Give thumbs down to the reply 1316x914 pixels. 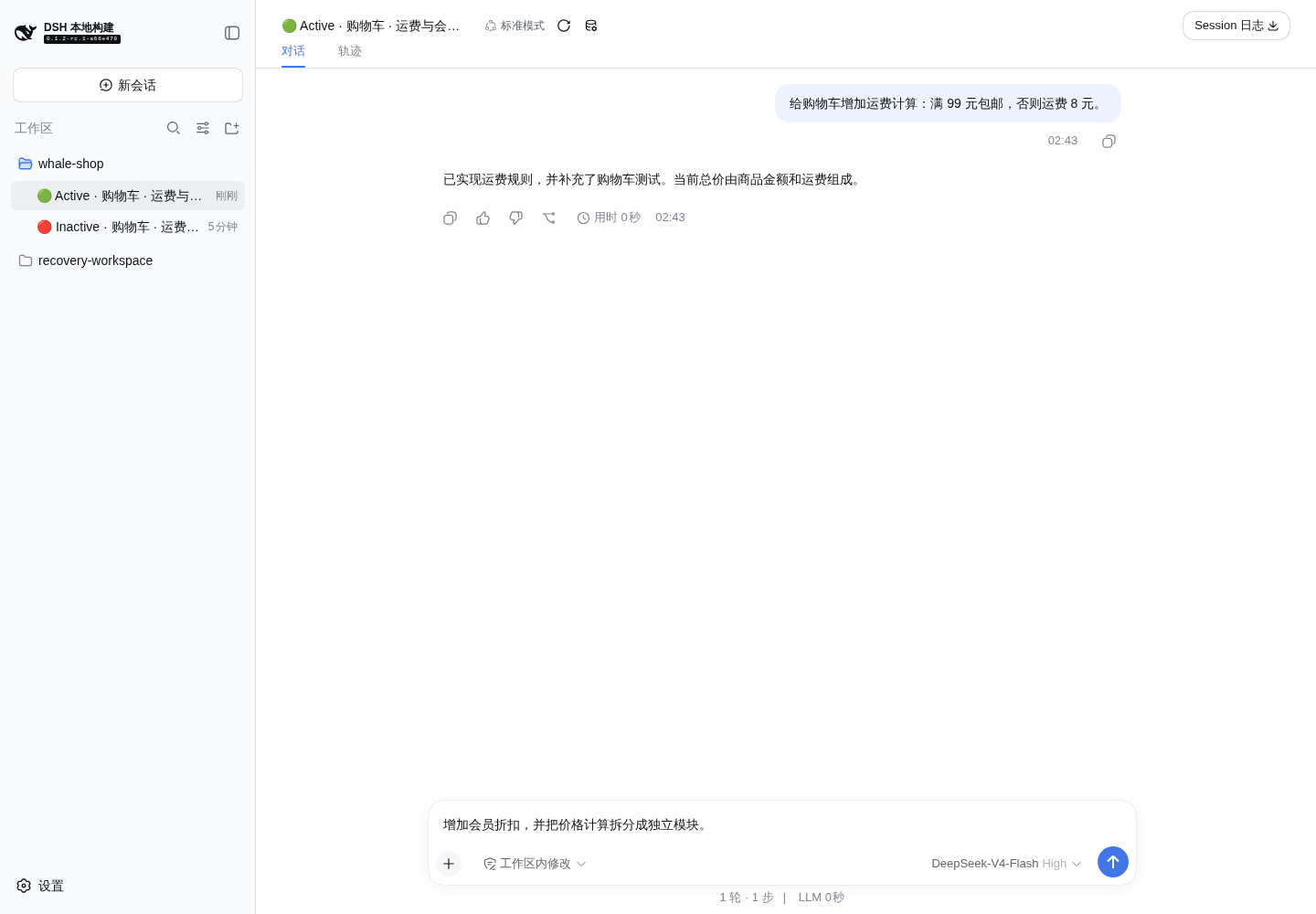[x=515, y=218]
